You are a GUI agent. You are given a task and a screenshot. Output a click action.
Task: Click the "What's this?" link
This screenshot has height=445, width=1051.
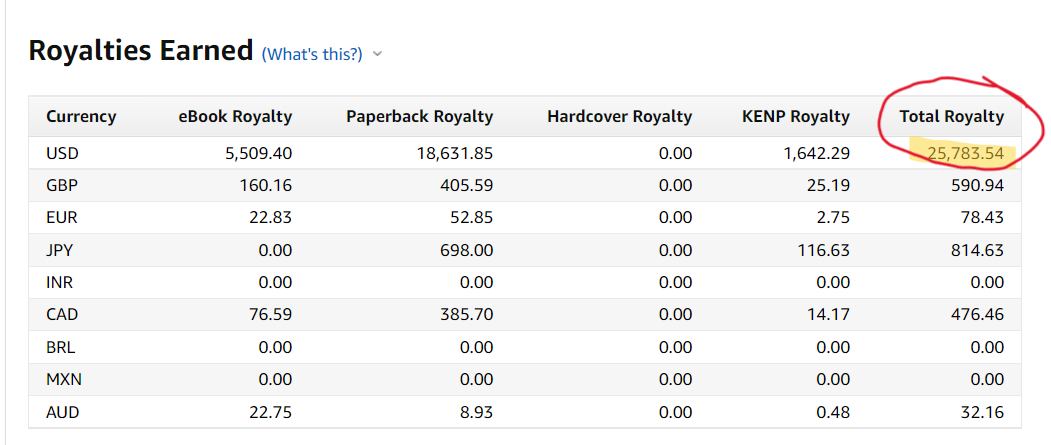pyautogui.click(x=311, y=54)
